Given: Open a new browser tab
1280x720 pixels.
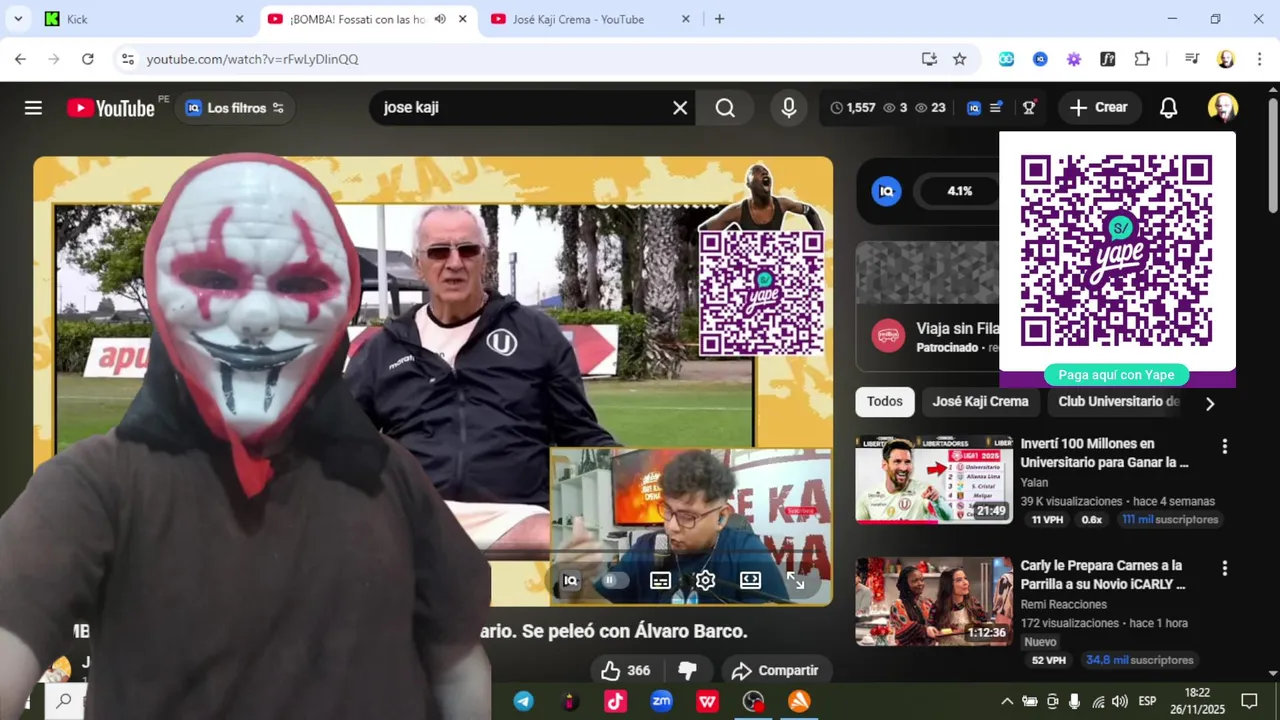Looking at the screenshot, I should pyautogui.click(x=719, y=19).
